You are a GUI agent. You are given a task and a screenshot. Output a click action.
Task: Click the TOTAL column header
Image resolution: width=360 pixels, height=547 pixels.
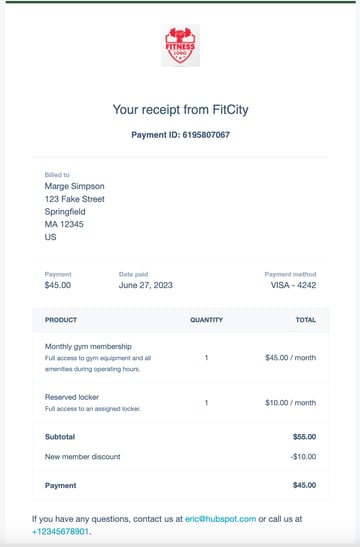[x=306, y=320]
